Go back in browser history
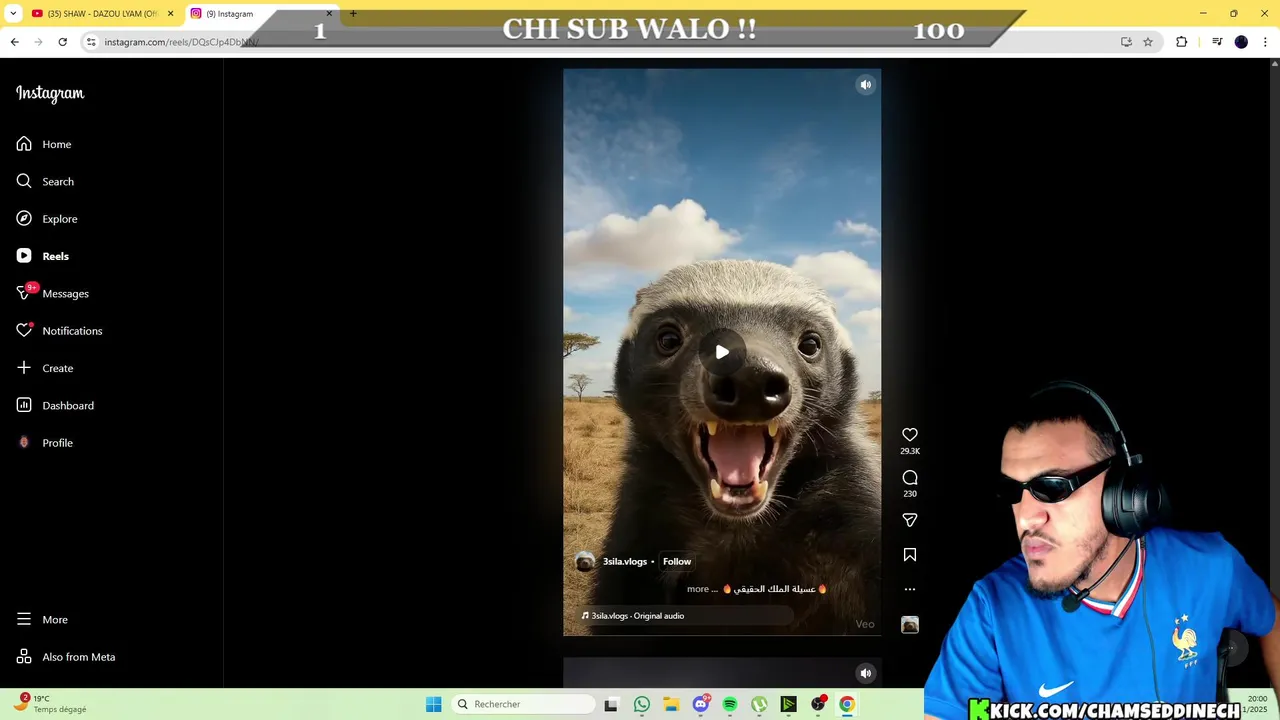1280x720 pixels. pos(14,42)
